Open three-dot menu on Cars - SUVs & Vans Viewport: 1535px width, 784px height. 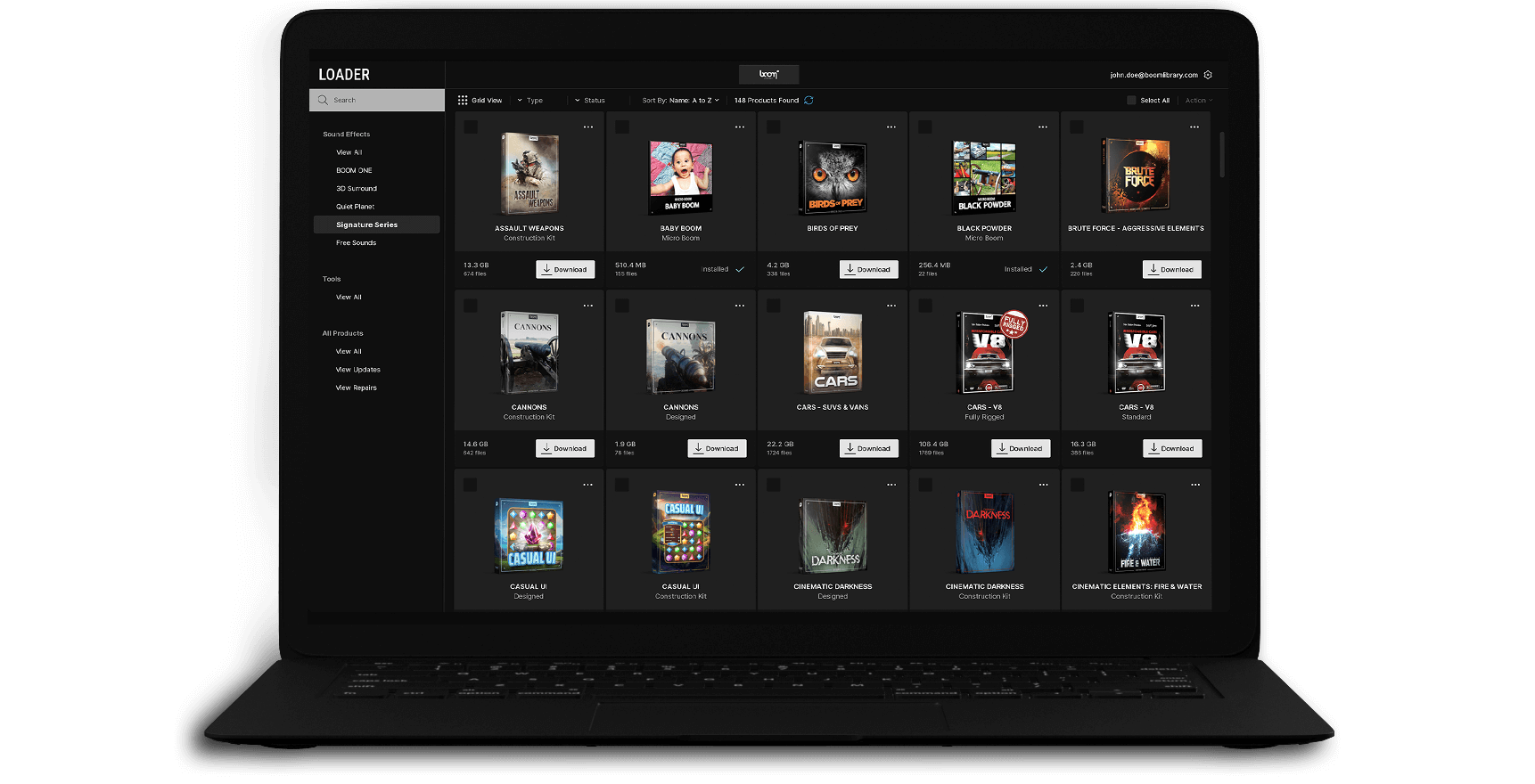891,306
